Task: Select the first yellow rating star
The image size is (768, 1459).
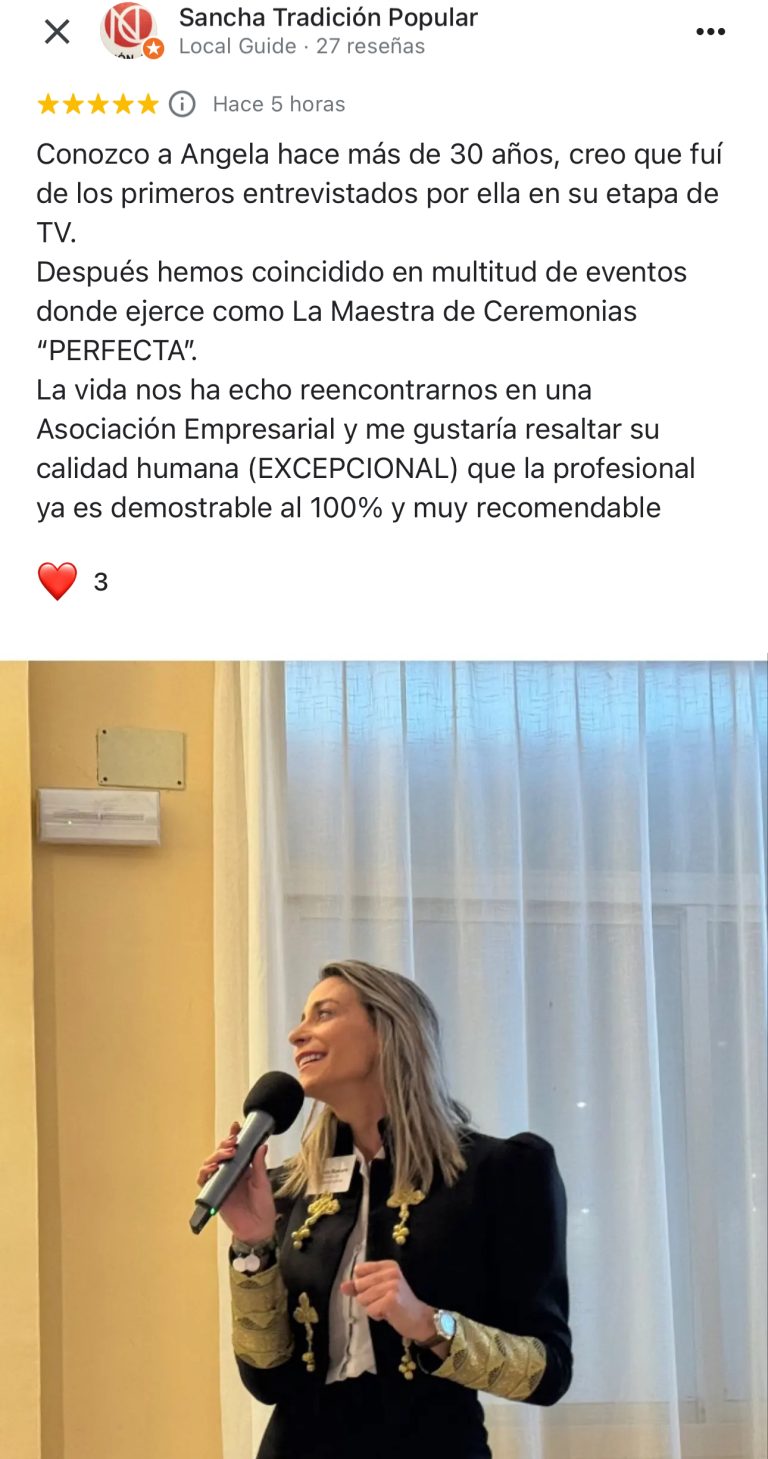Action: [48, 104]
